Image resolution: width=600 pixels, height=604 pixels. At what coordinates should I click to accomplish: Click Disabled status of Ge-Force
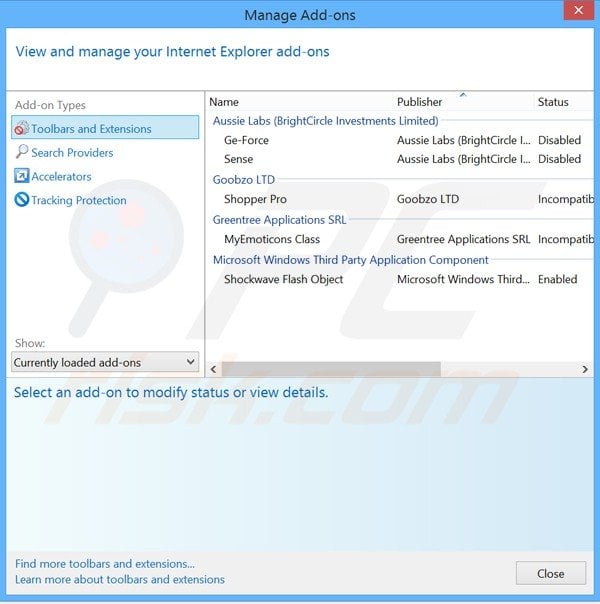[x=559, y=140]
